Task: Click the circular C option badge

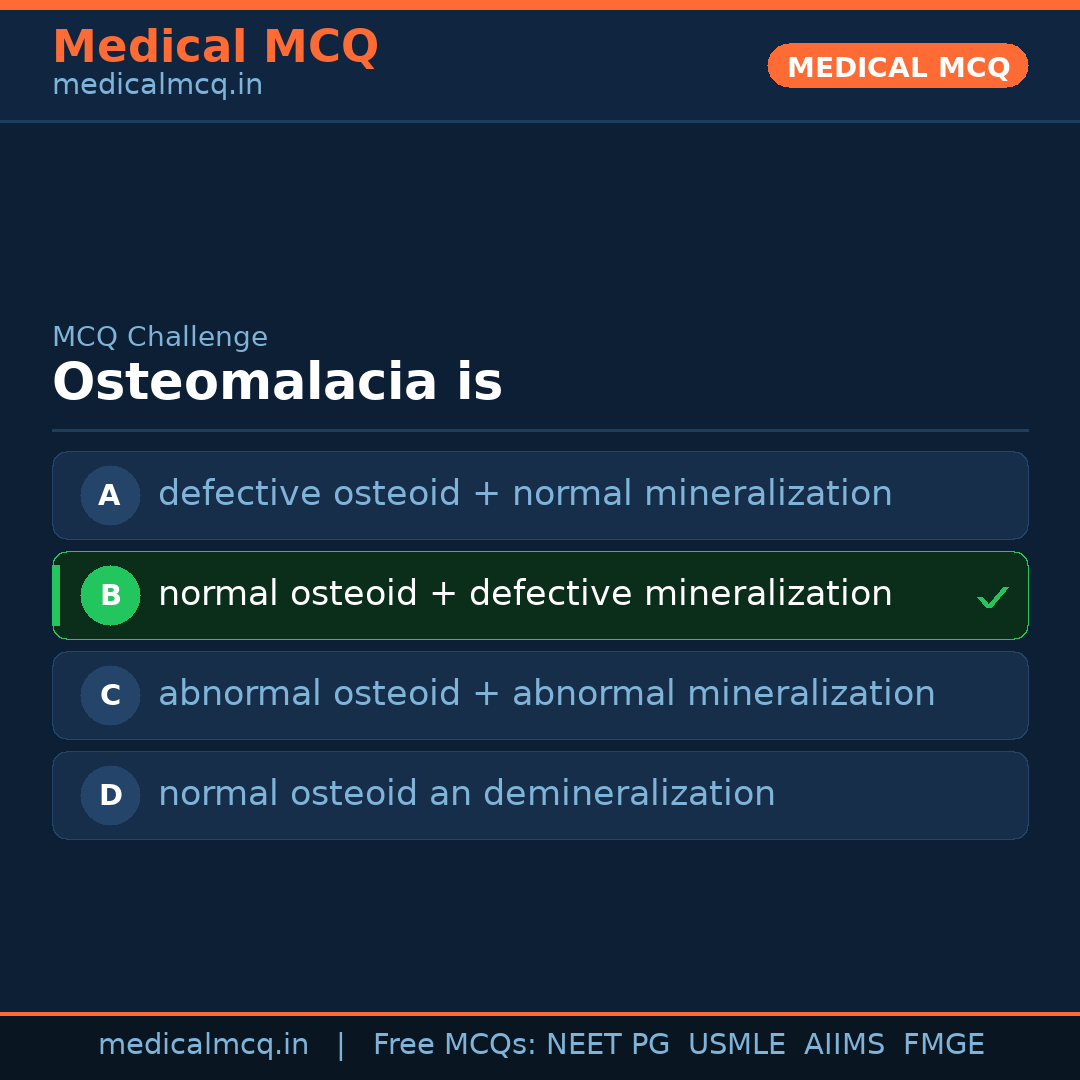Action: pos(110,695)
